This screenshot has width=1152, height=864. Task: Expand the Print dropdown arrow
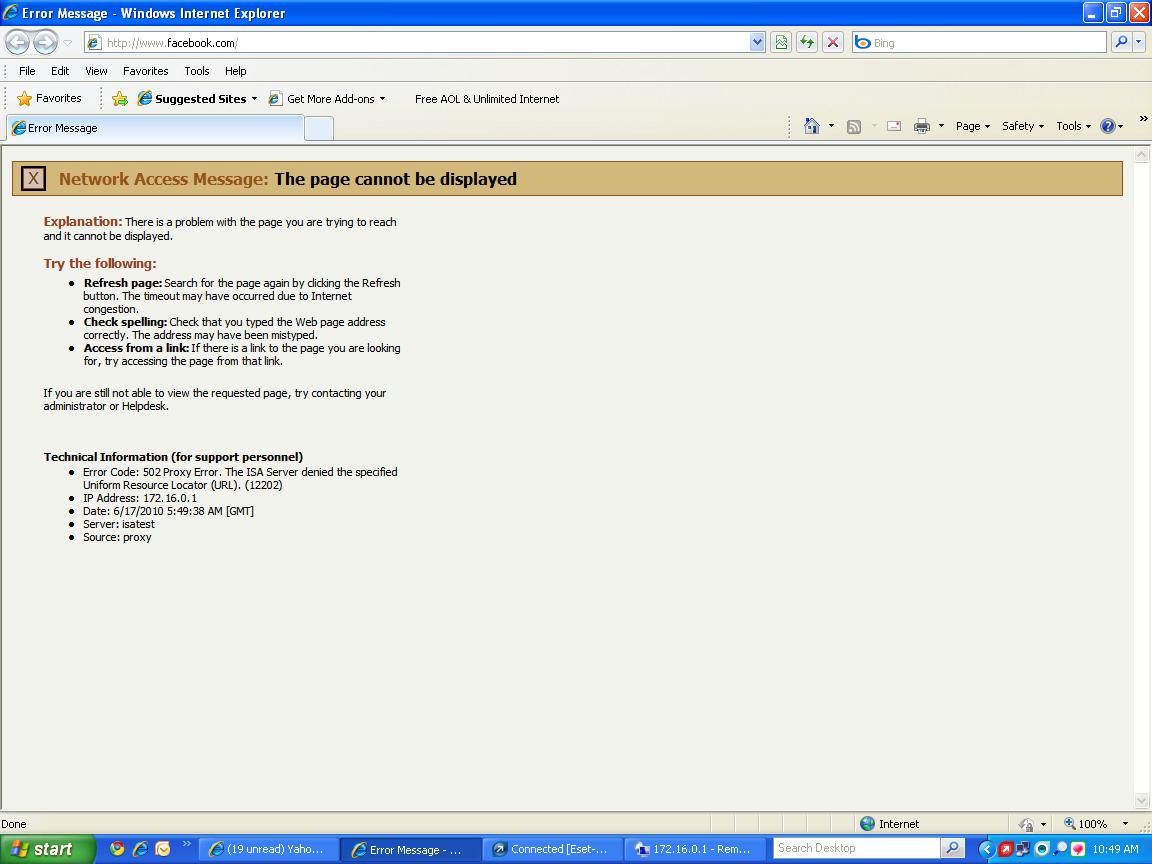click(941, 126)
